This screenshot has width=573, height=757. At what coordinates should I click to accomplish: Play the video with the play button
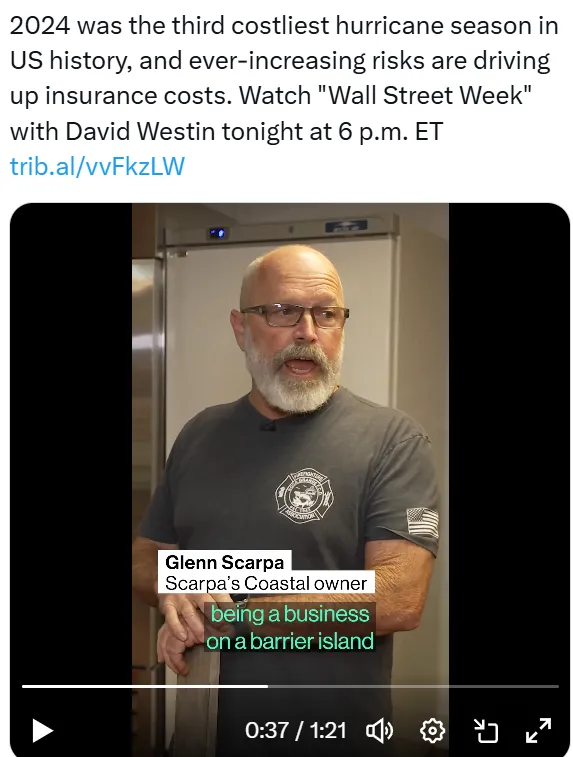tap(42, 730)
